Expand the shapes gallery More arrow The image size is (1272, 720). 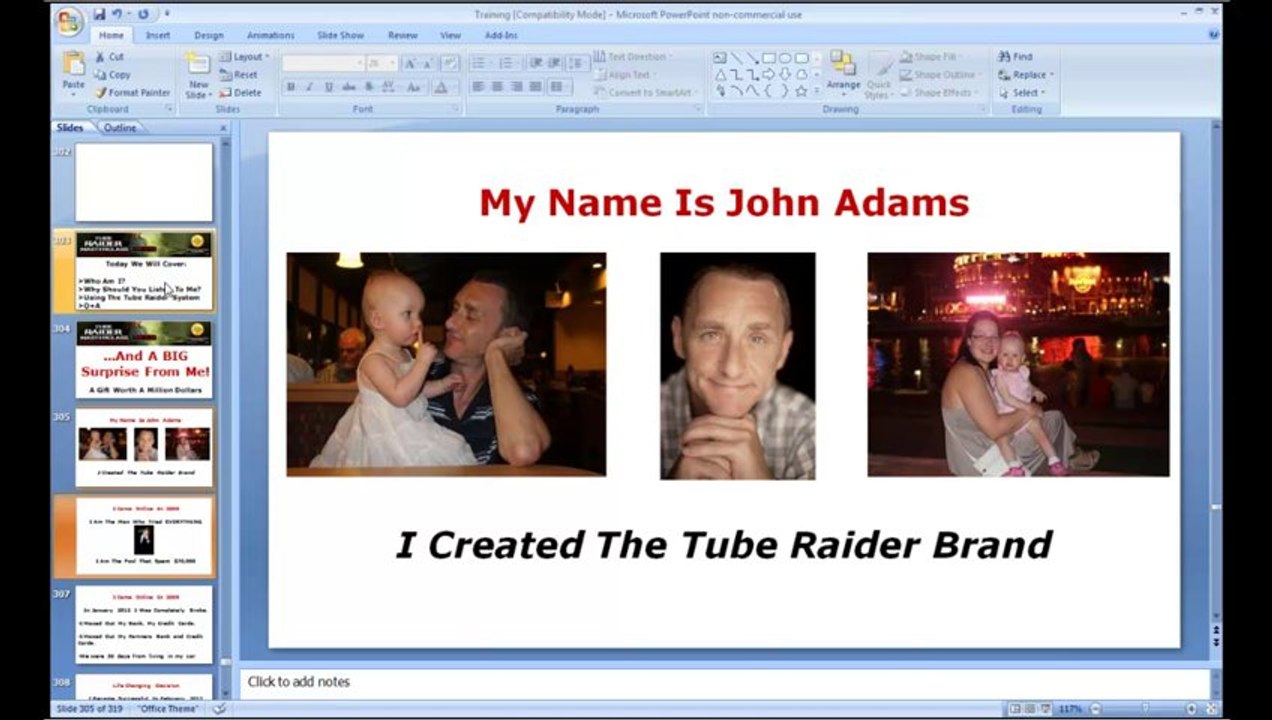pyautogui.click(x=817, y=91)
